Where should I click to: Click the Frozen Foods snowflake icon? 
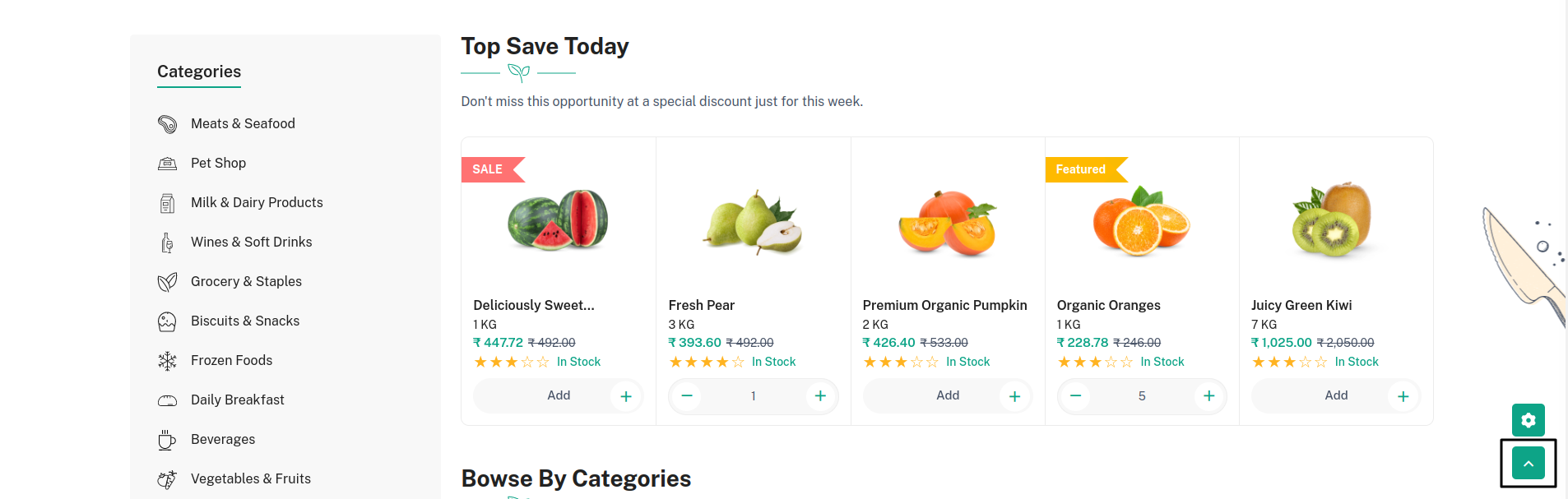167,361
